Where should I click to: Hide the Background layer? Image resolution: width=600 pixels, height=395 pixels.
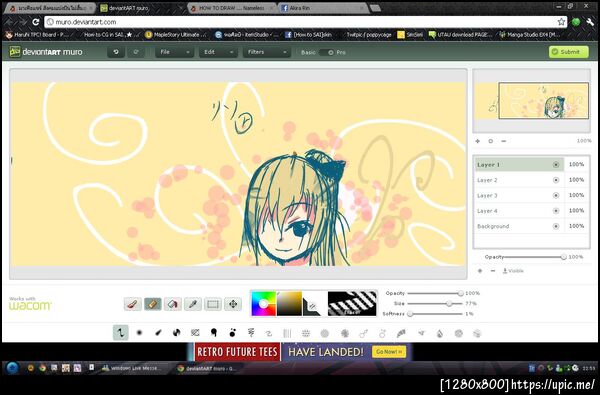(x=556, y=226)
